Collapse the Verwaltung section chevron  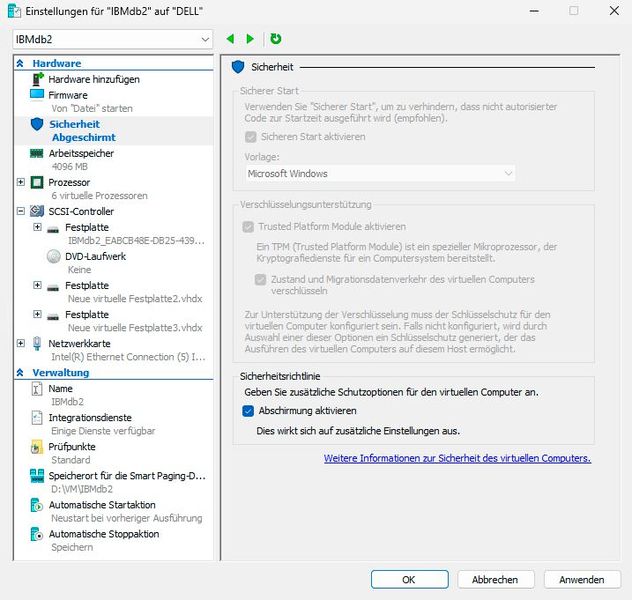20,373
